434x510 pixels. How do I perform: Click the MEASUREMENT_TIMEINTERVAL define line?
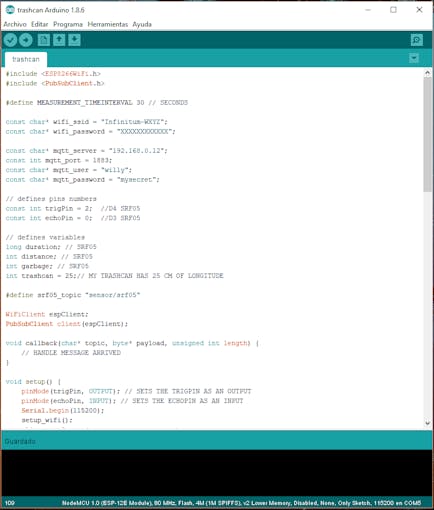coord(97,103)
